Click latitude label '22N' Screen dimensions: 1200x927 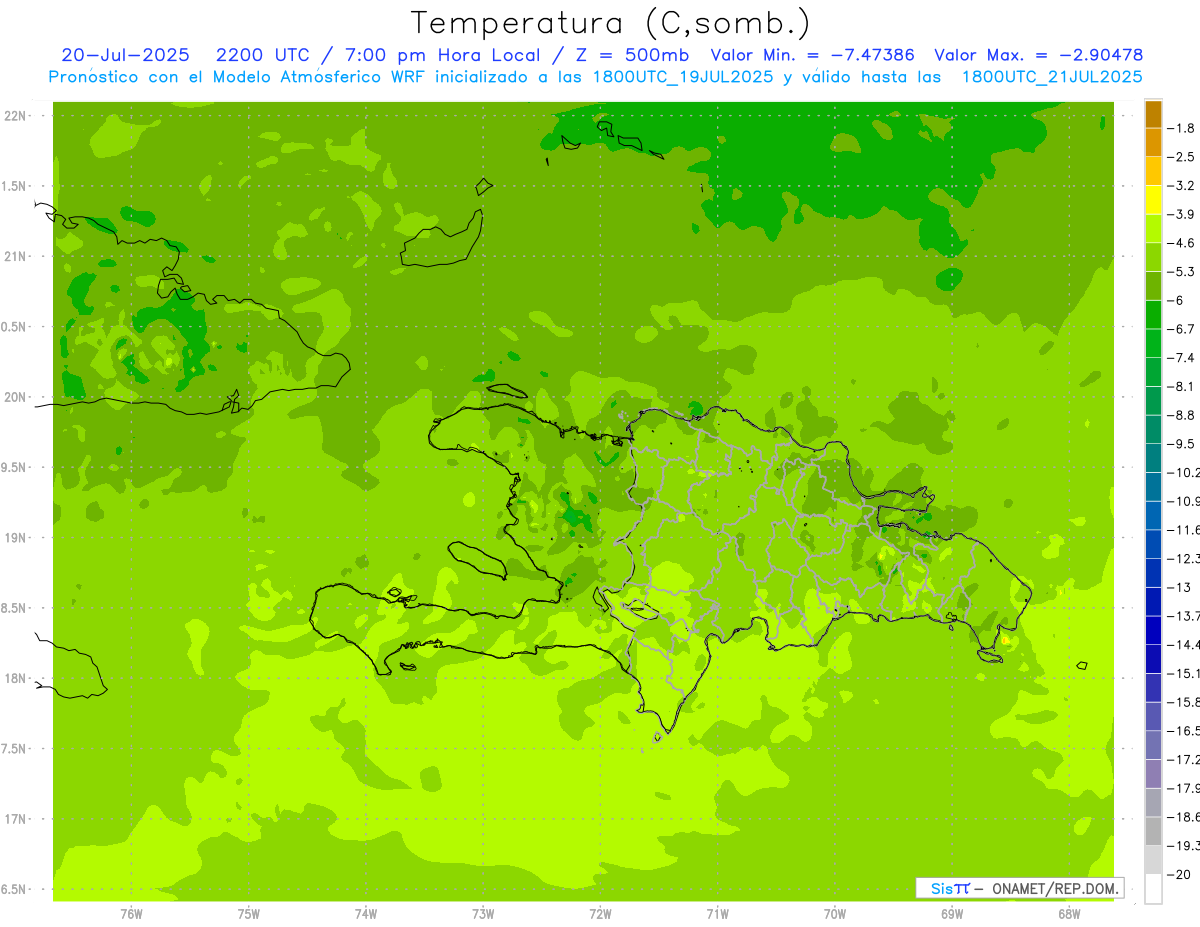16,116
